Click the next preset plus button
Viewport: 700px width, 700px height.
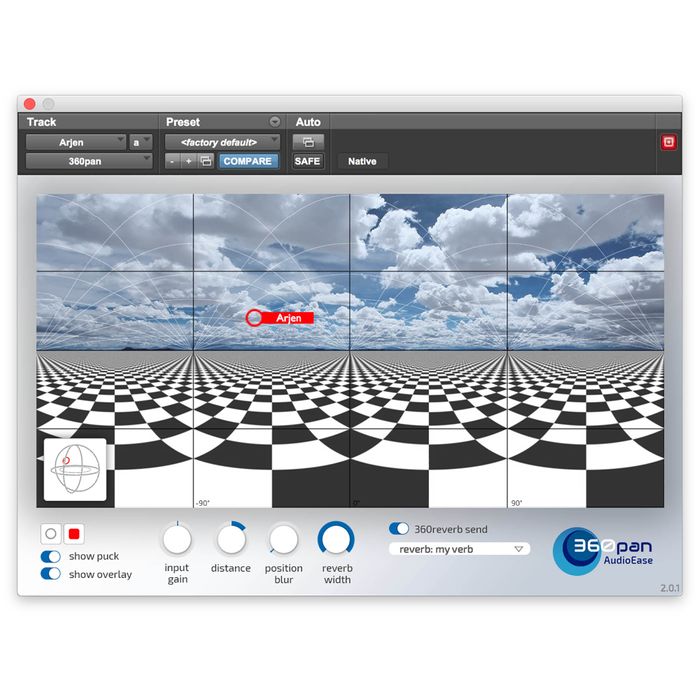click(x=188, y=161)
